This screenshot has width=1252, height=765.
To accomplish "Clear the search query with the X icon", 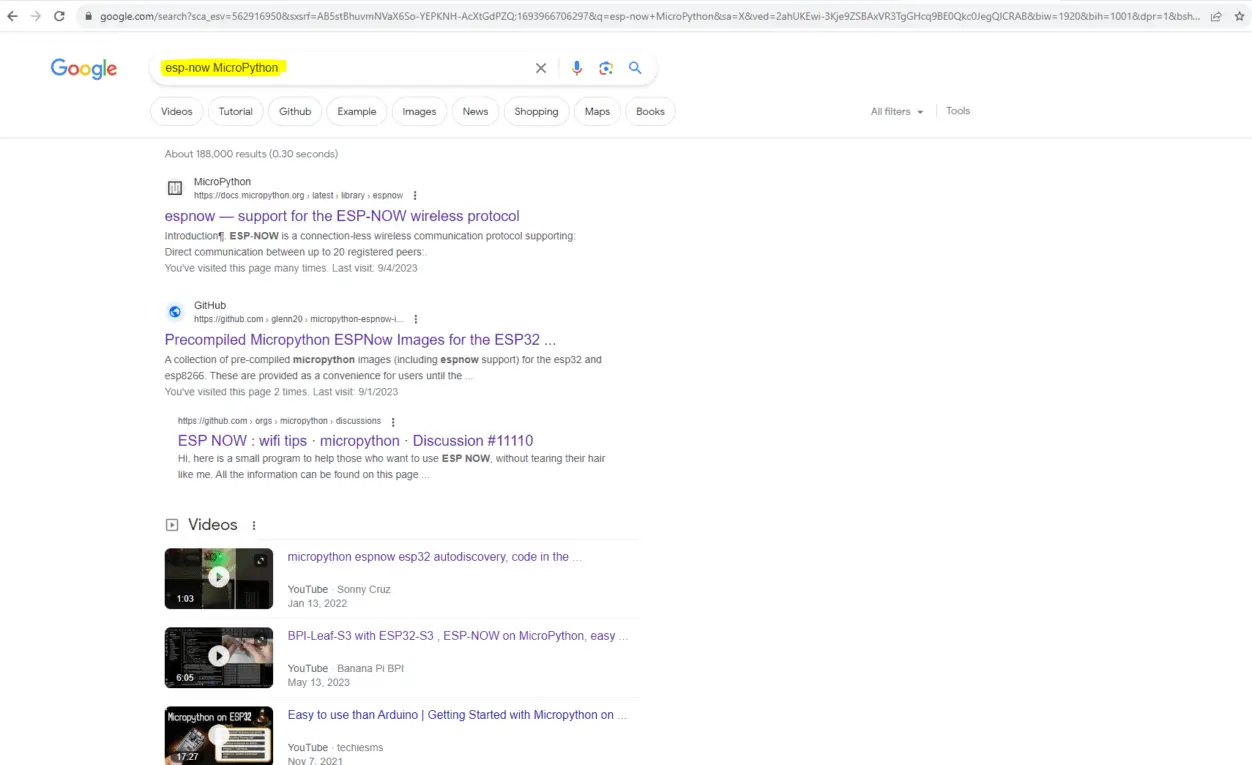I will click(541, 68).
